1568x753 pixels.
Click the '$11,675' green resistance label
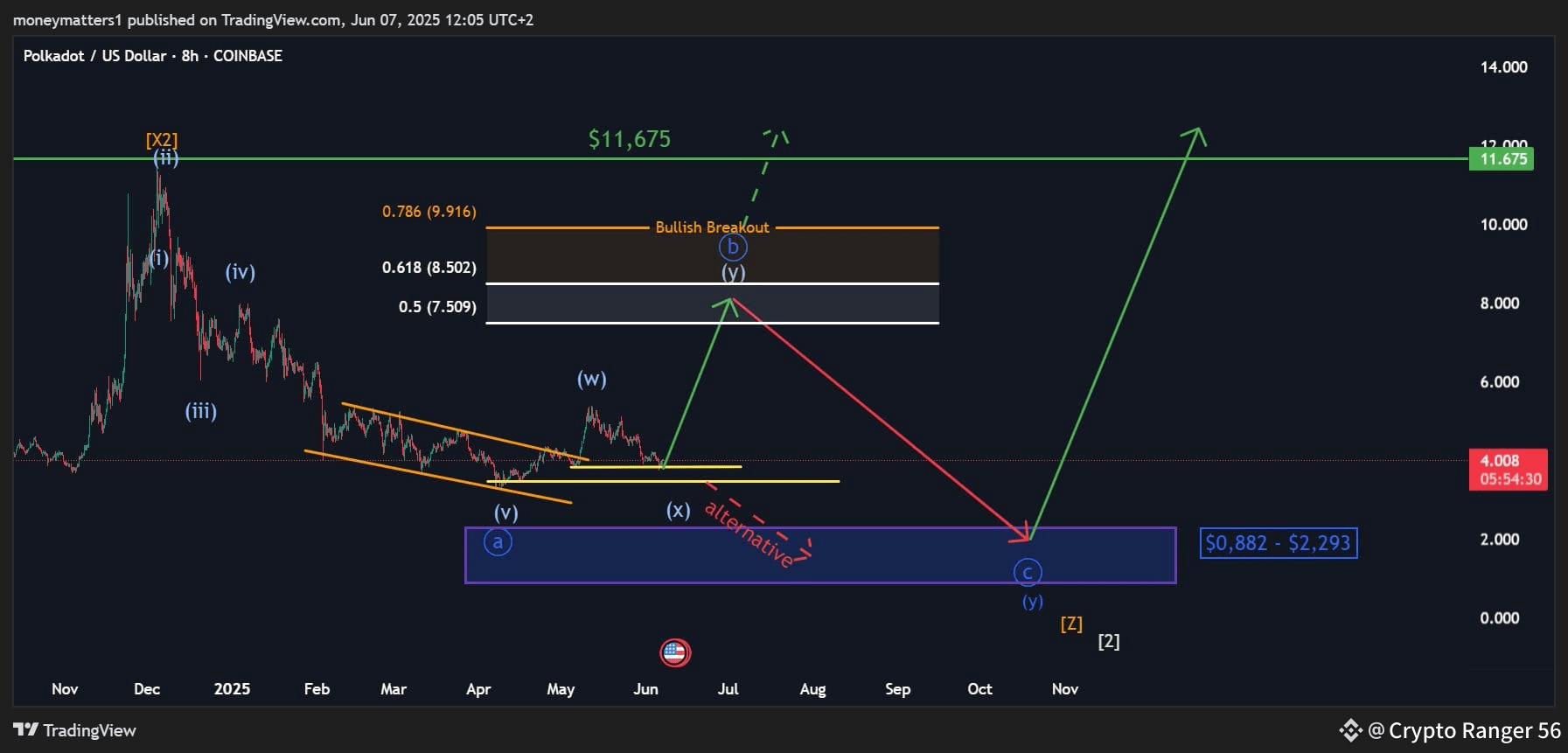coord(630,139)
